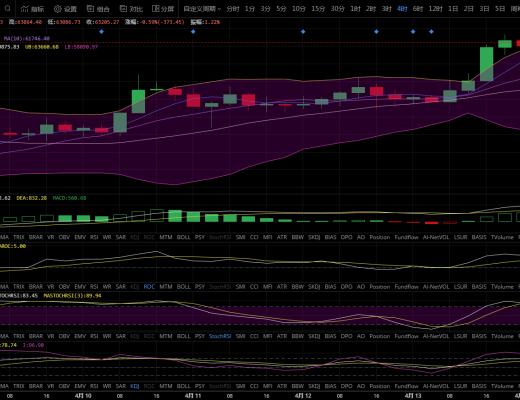
Task: Open the 指标 indicators chart icon
Action: [x=25, y=9]
